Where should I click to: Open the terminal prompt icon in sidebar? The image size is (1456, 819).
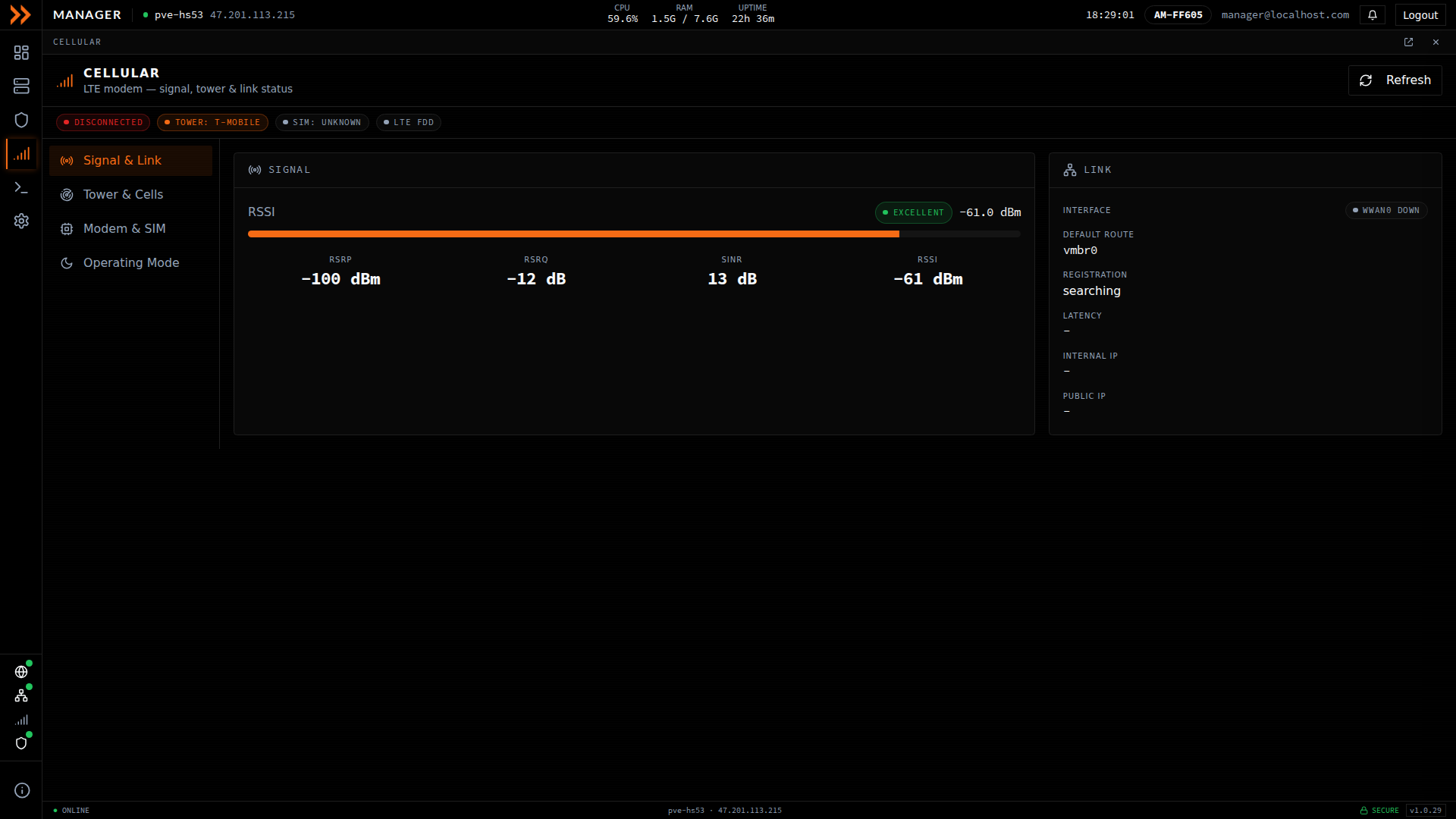21,187
